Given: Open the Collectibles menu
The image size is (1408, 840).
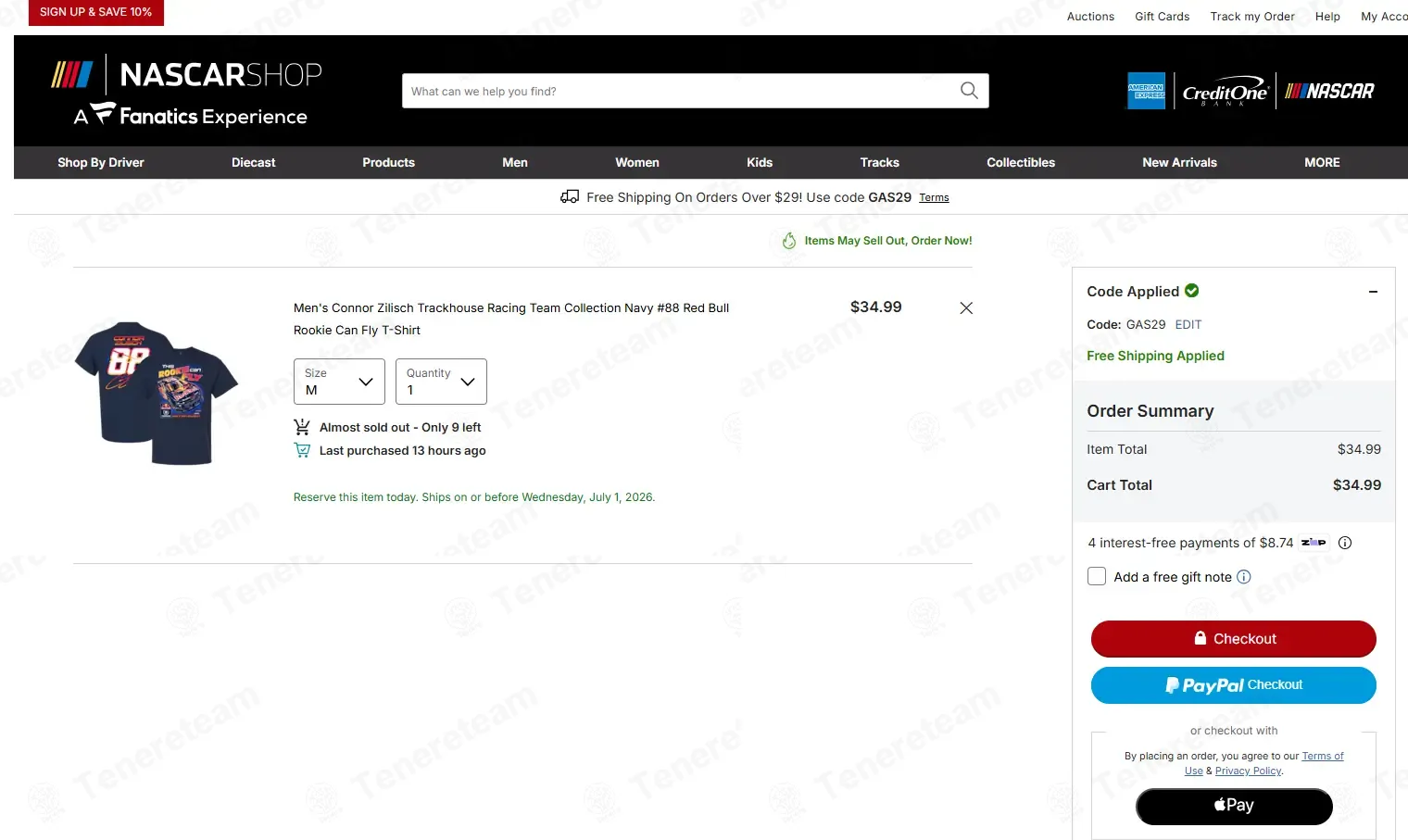Looking at the screenshot, I should point(1021,162).
